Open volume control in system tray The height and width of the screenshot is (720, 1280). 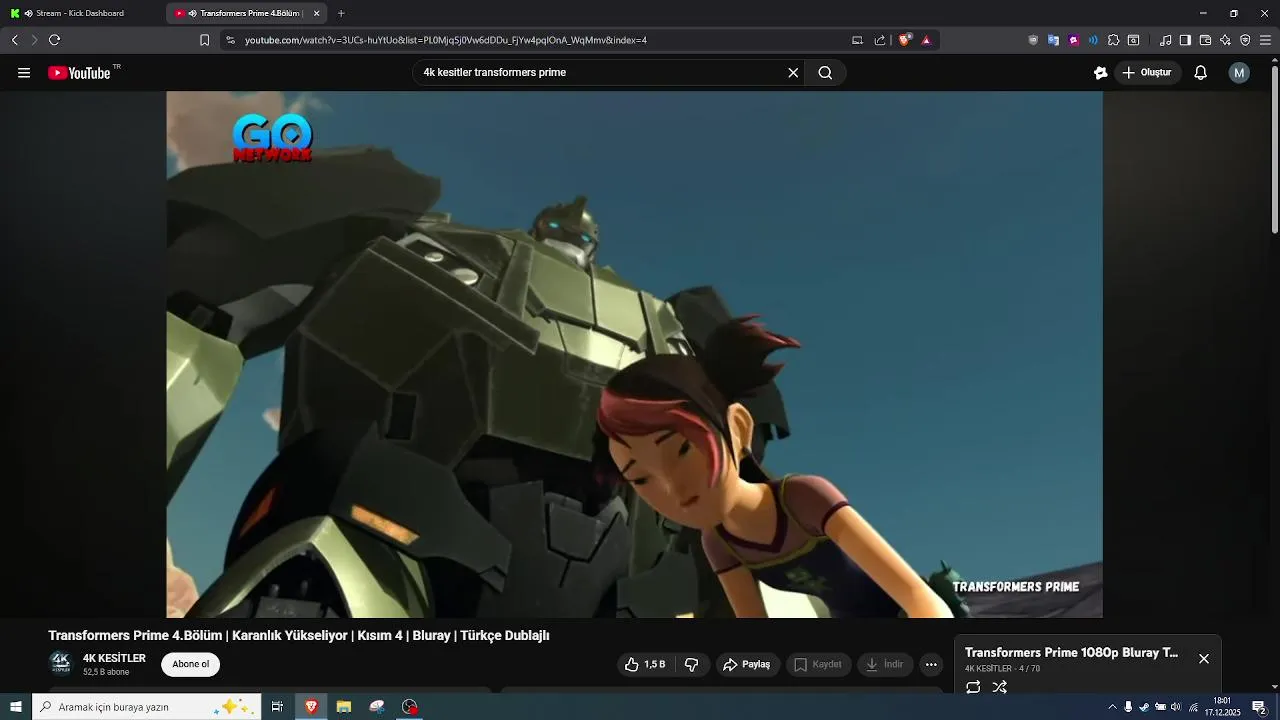[1176, 707]
